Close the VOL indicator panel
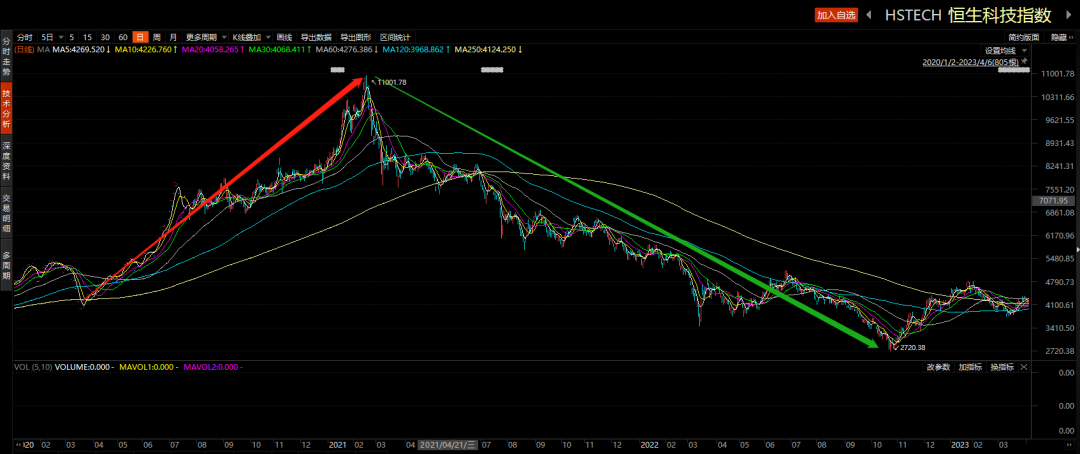Image resolution: width=1080 pixels, height=454 pixels. pos(1024,367)
